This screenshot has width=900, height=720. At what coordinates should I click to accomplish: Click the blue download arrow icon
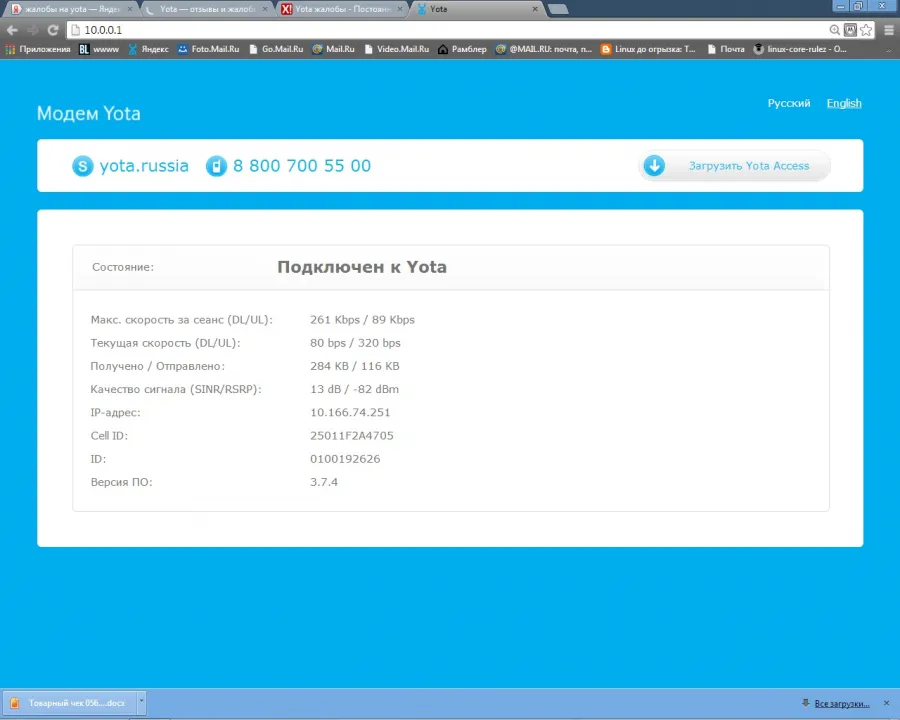(x=654, y=166)
